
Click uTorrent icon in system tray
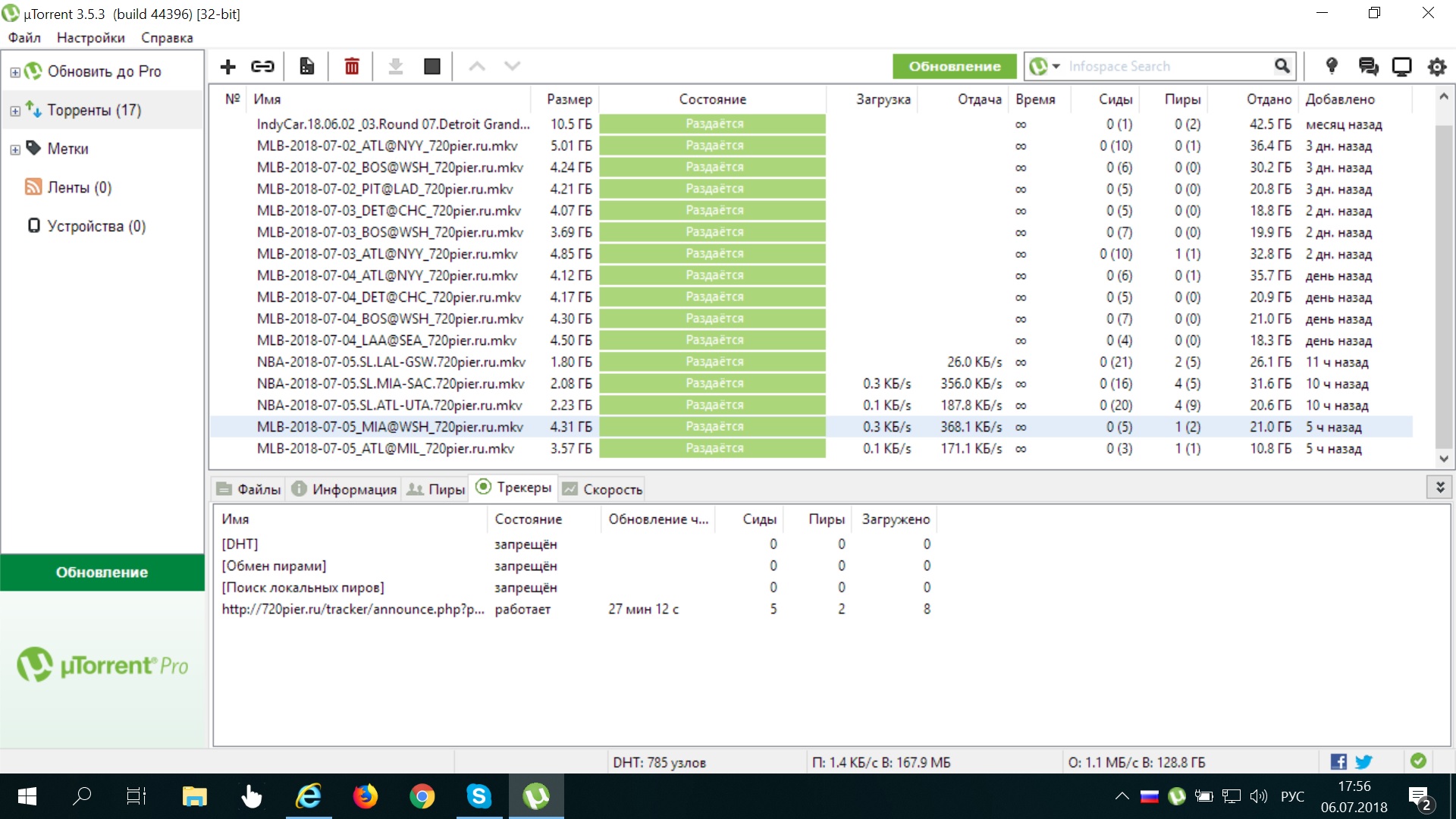click(1177, 796)
